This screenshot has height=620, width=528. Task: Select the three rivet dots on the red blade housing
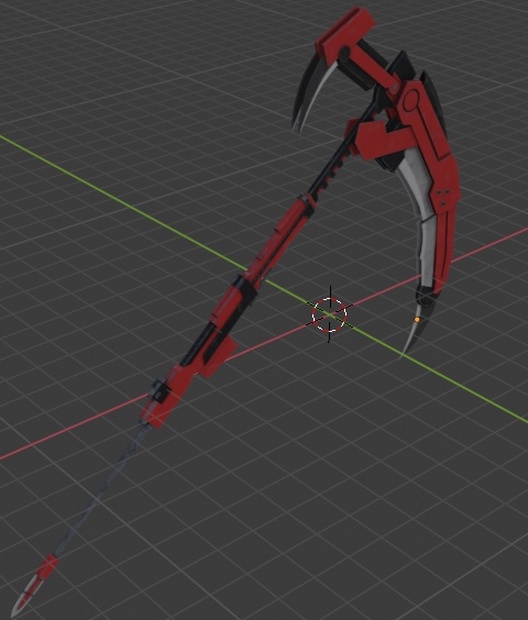coord(443,196)
